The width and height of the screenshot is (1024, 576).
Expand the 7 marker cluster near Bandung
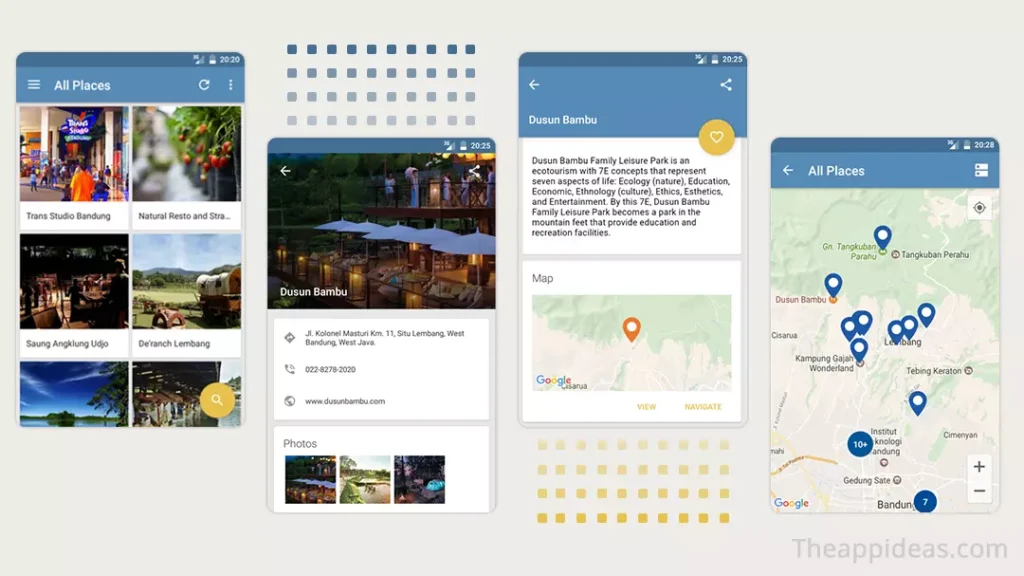(926, 503)
